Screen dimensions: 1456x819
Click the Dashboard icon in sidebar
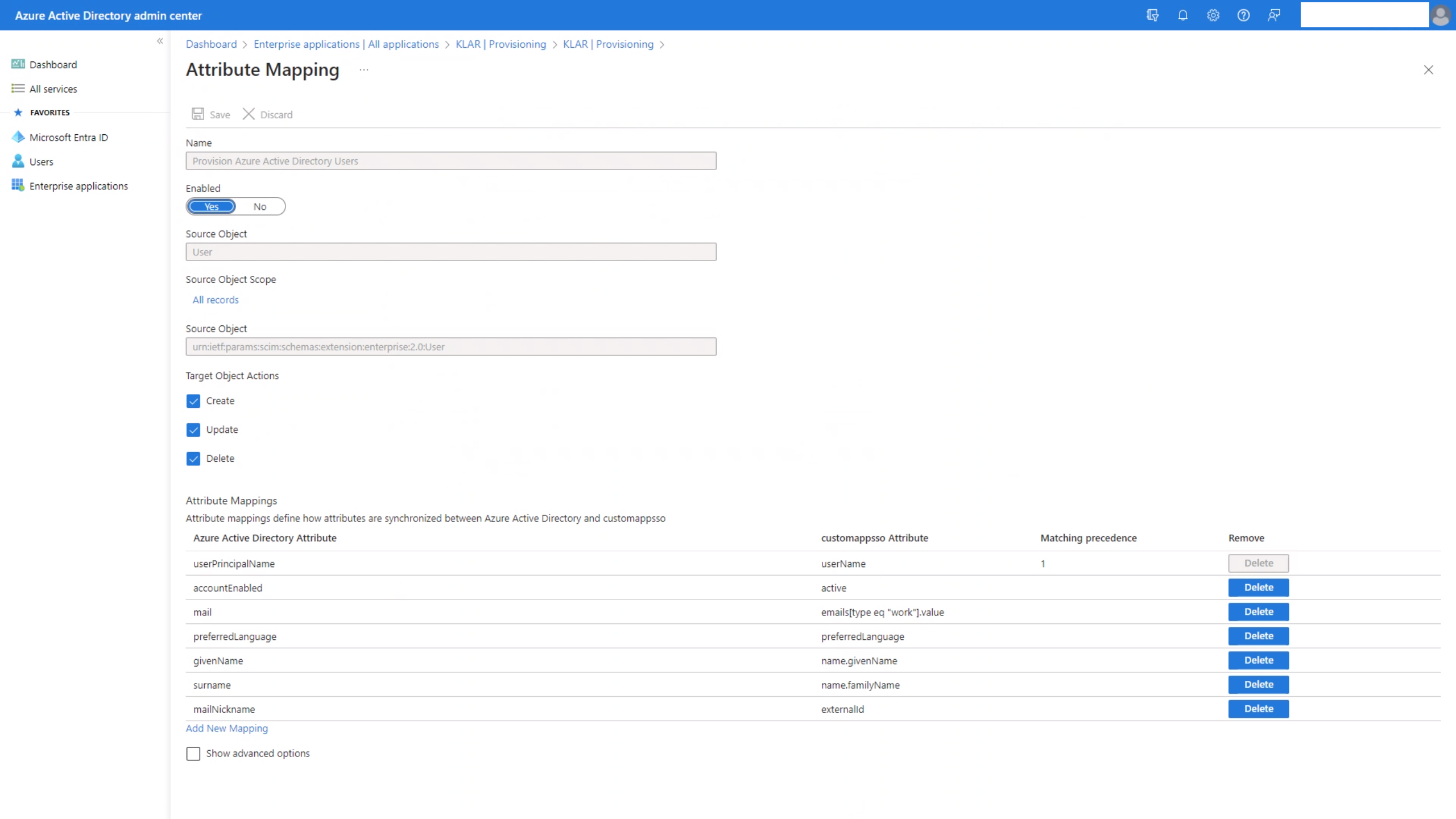[18, 64]
